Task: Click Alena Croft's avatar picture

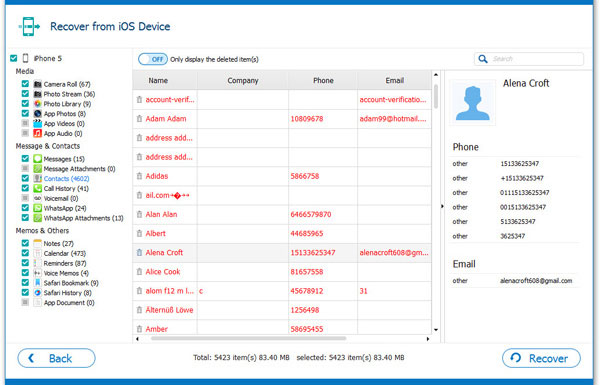Action: tap(473, 103)
